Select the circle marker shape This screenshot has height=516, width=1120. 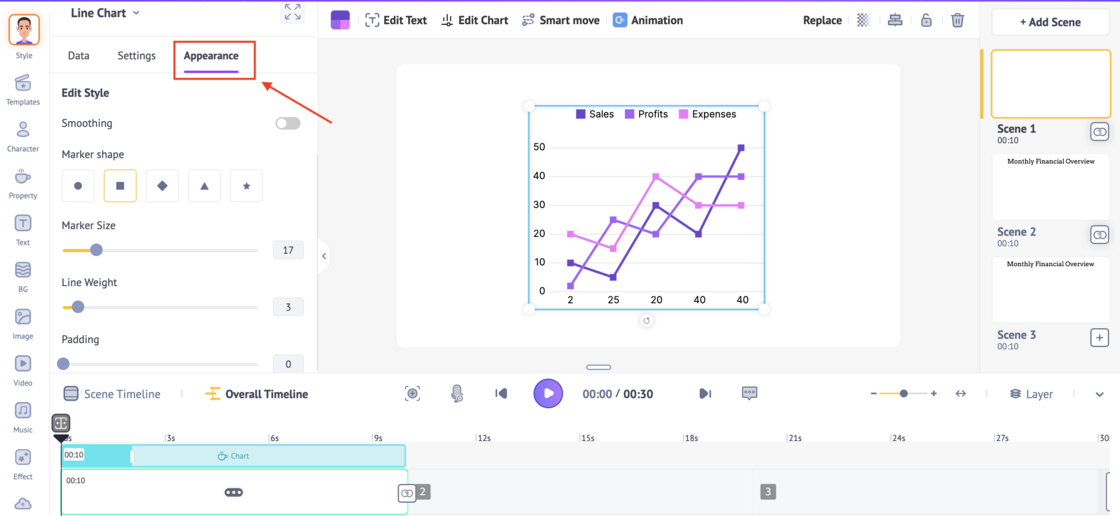point(78,186)
